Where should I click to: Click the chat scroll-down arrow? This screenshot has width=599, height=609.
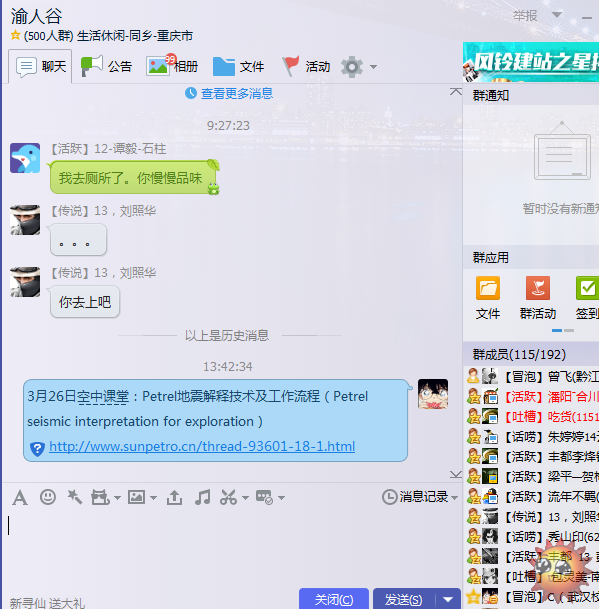coord(455,475)
